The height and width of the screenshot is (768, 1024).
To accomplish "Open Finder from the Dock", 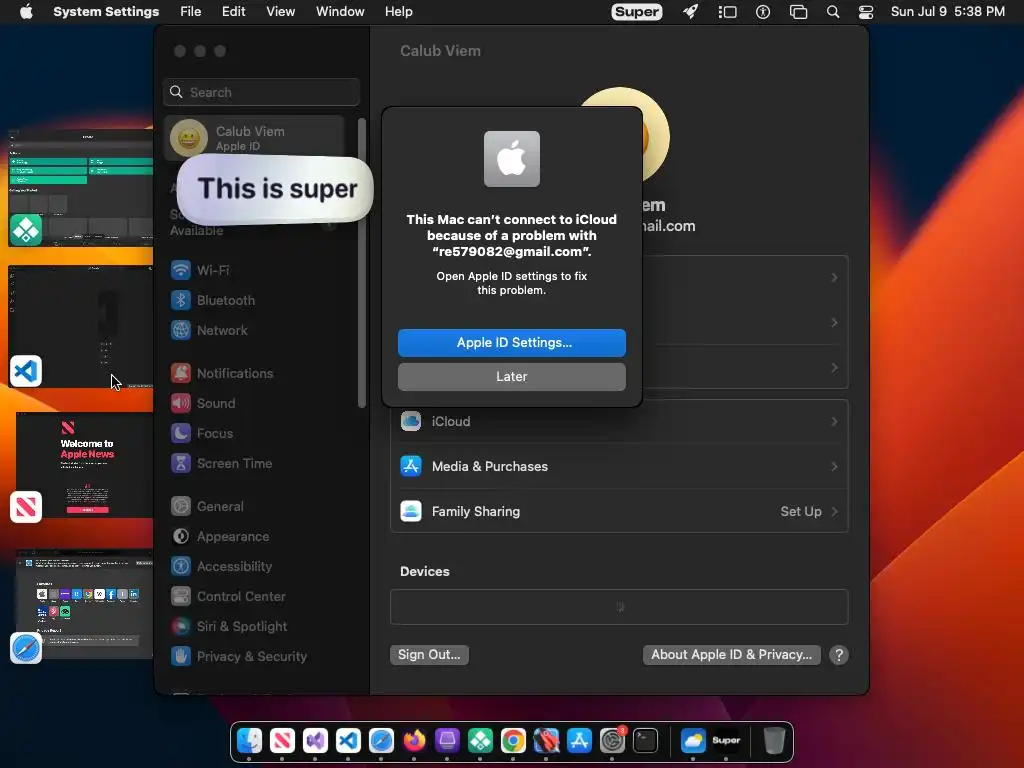I will 249,741.
